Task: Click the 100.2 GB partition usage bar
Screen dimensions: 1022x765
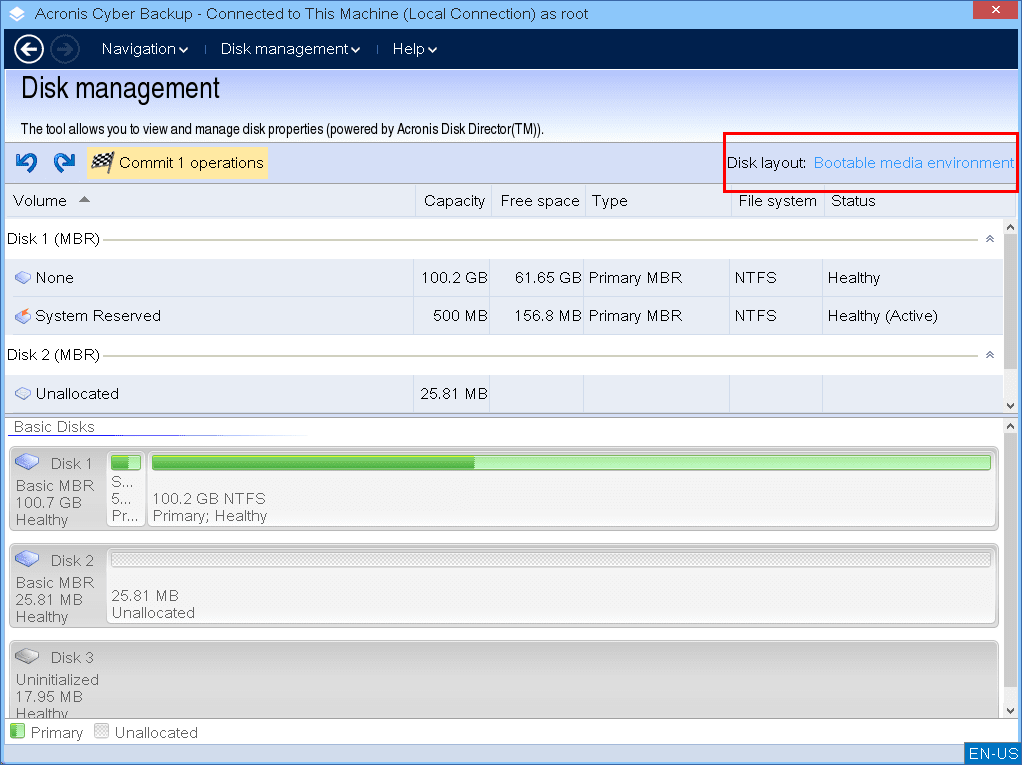Action: tap(571, 463)
